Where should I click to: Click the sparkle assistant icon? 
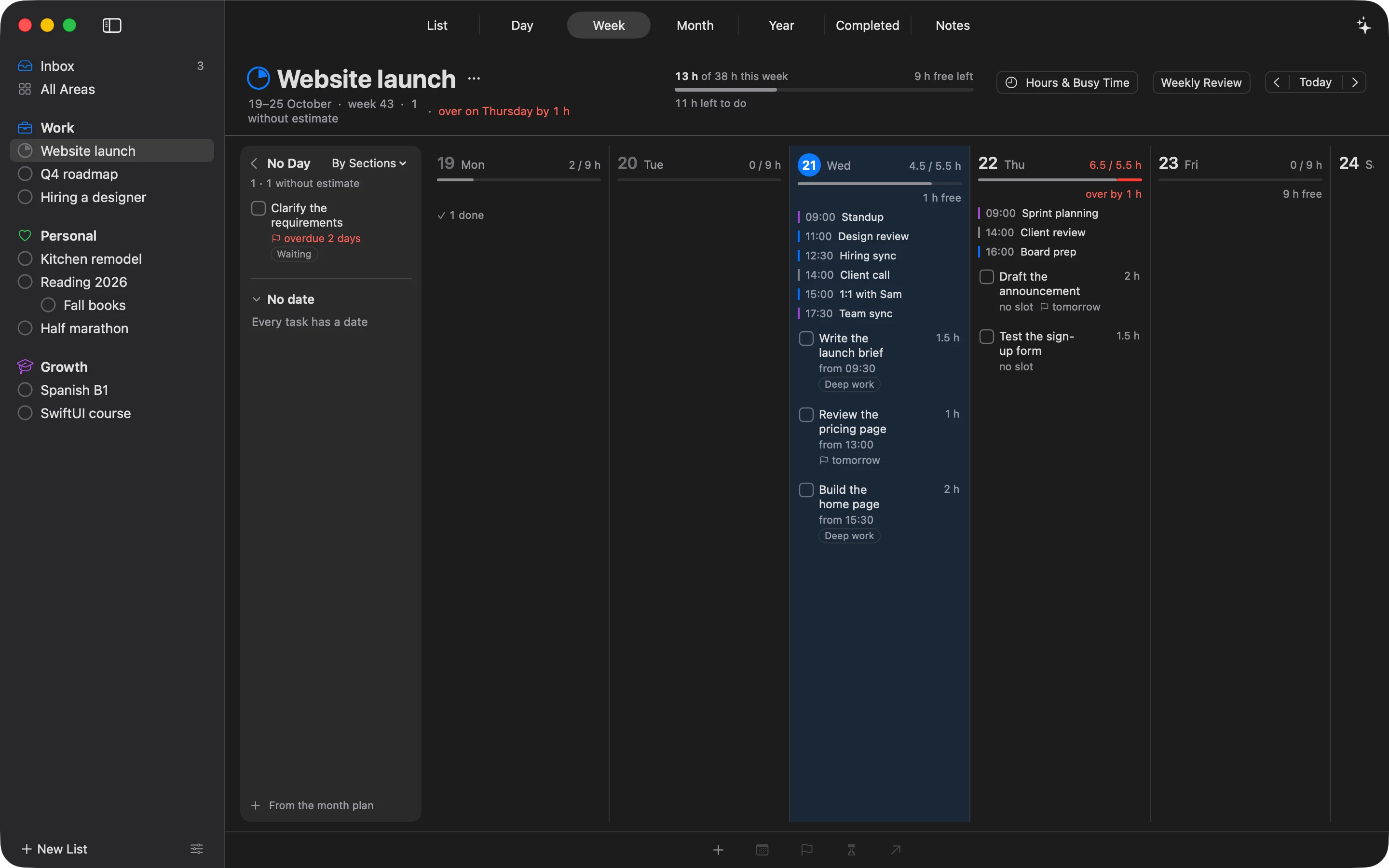point(1364,25)
